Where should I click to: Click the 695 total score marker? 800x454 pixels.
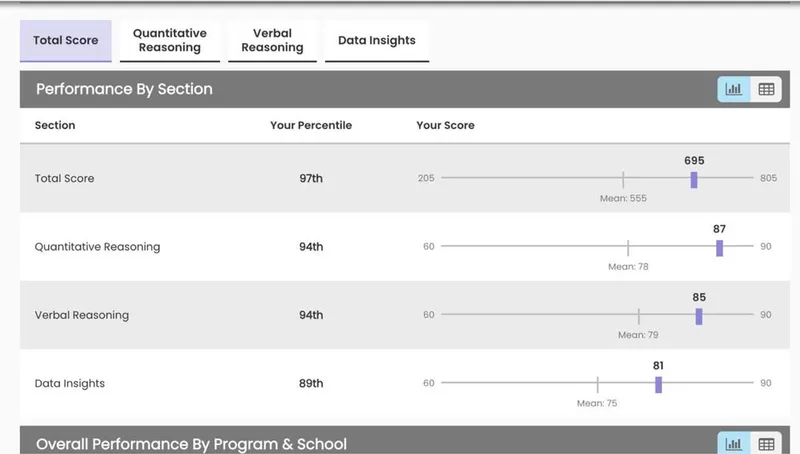[x=694, y=180]
